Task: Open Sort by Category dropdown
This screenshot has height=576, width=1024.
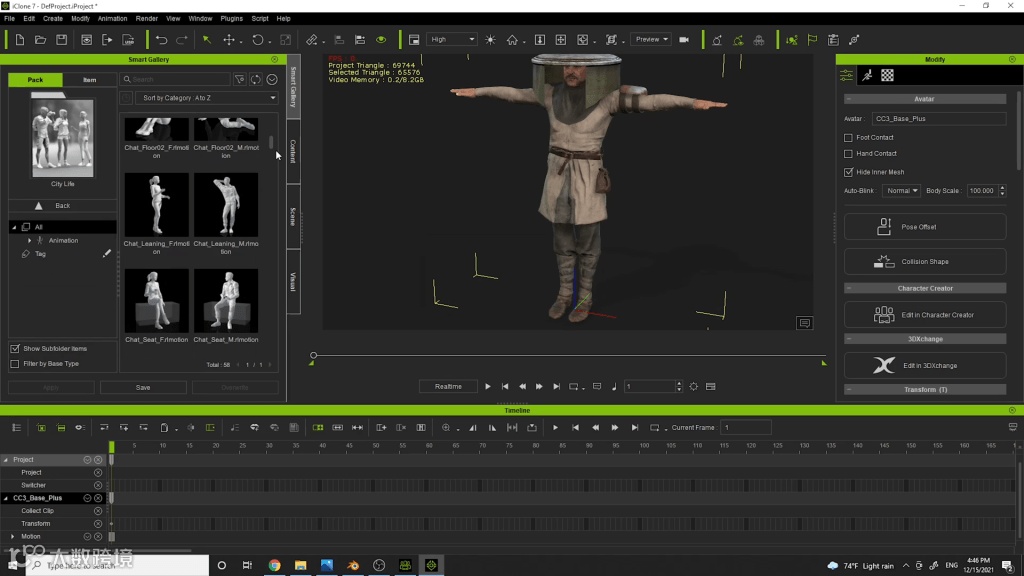Action: [206, 98]
